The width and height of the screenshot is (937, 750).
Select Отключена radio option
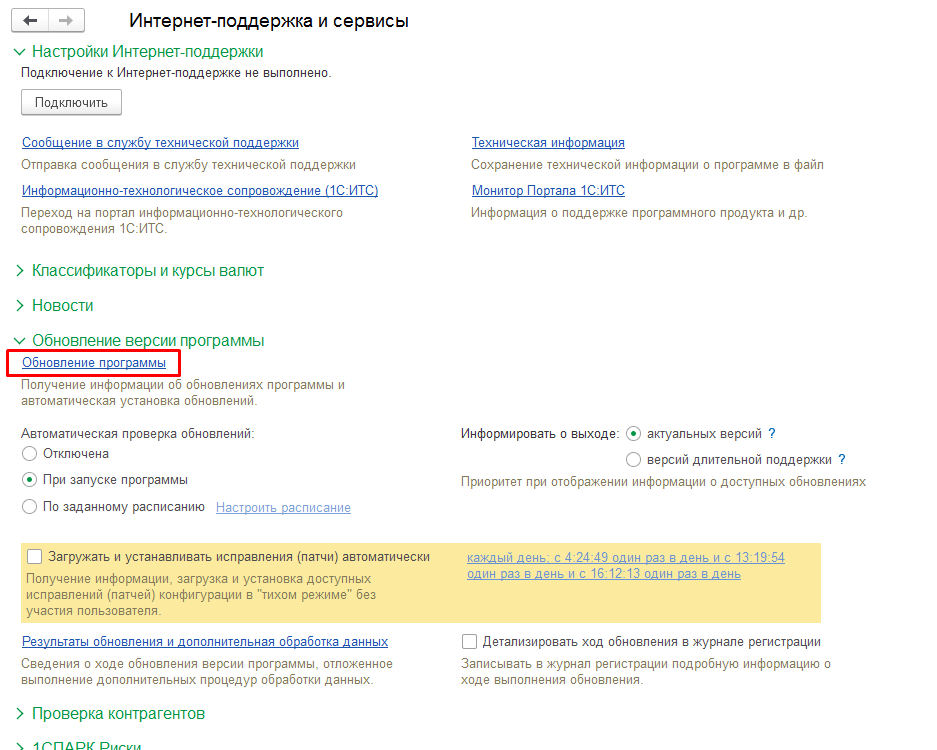click(29, 454)
